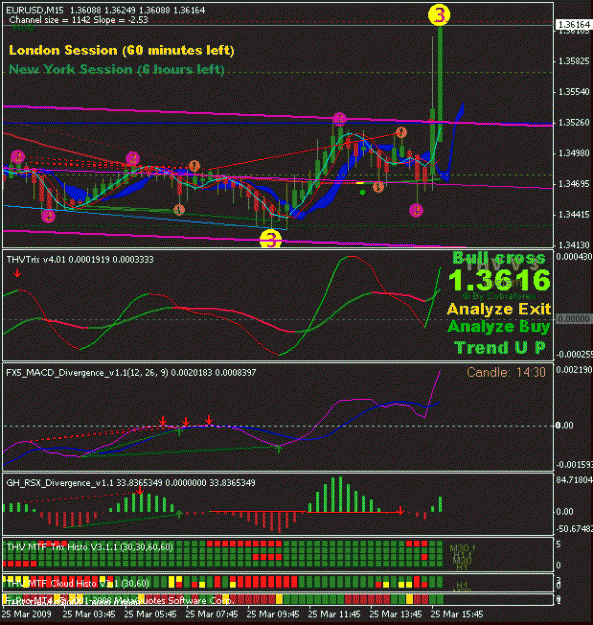
Task: Click the 1.34415 price scale value
Action: coord(573,214)
